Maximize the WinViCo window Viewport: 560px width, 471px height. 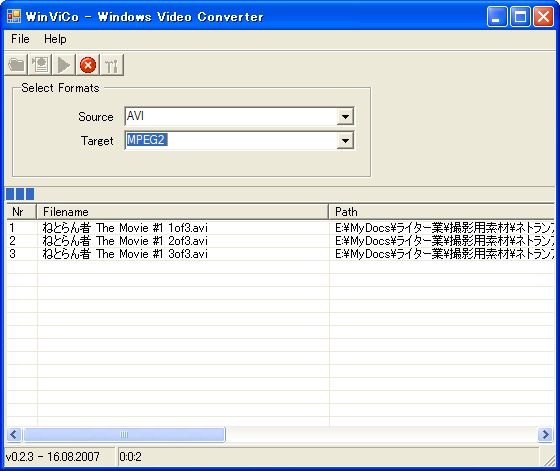click(x=520, y=16)
